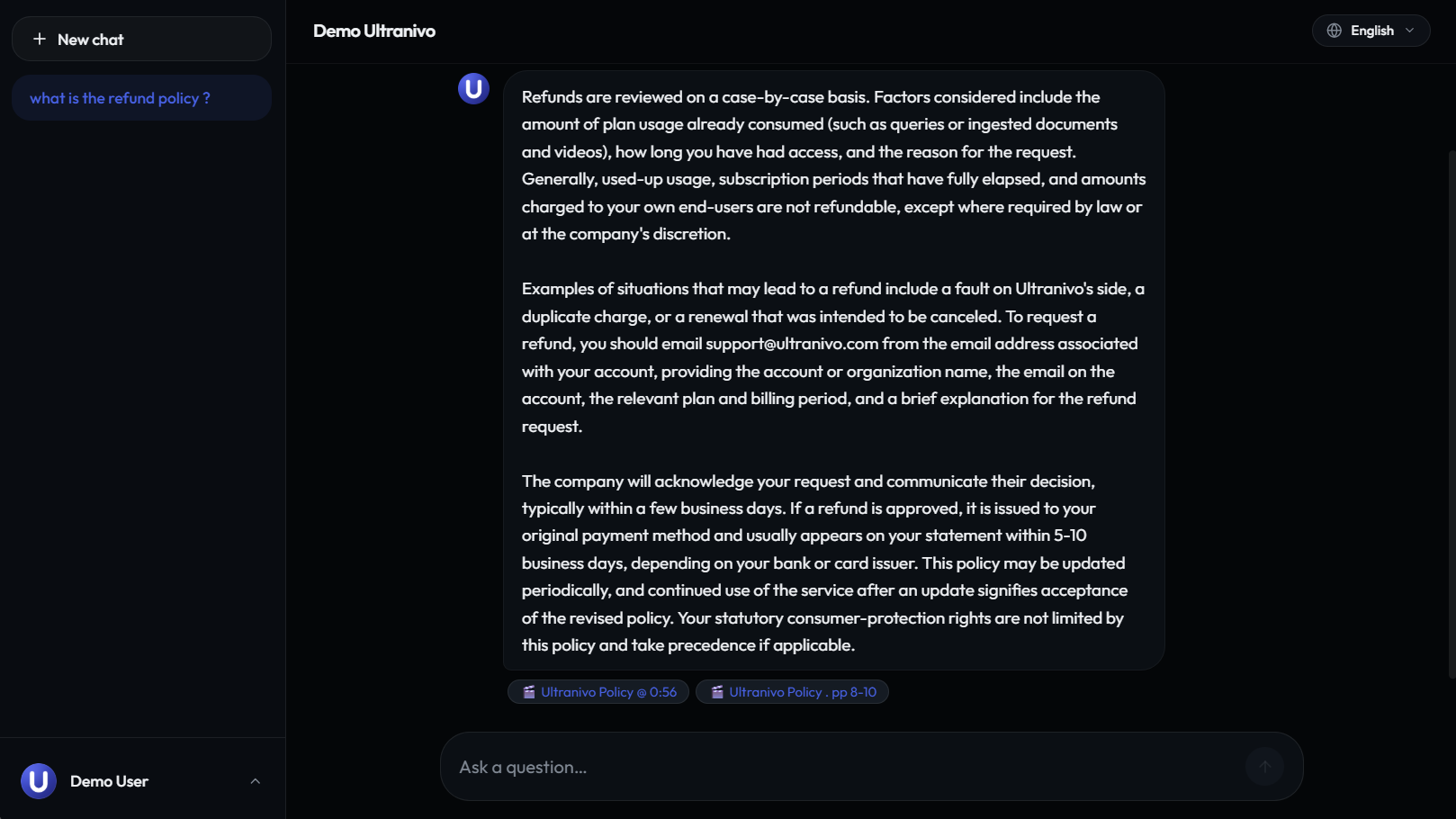
Task: Start a New chat
Action: 141,39
